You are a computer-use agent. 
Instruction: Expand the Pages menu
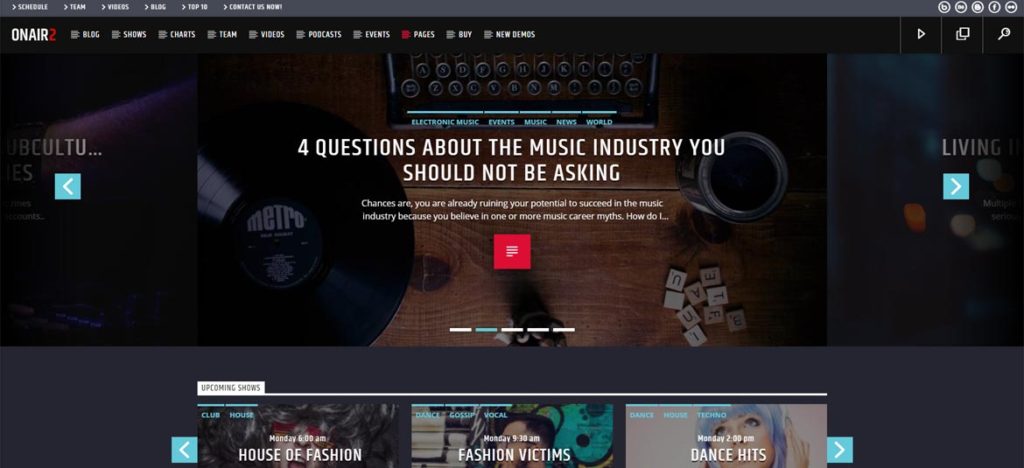418,35
